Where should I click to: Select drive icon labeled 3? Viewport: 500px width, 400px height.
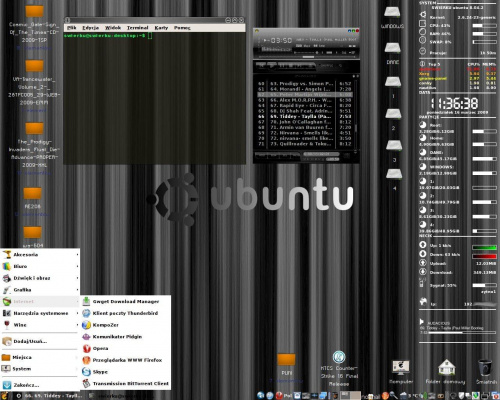pyautogui.click(x=394, y=151)
